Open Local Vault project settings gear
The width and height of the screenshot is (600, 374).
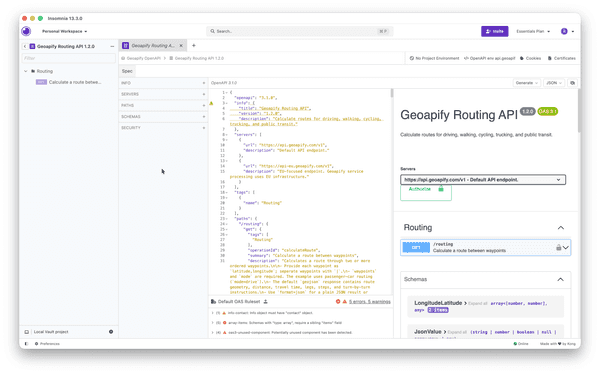coord(111,332)
